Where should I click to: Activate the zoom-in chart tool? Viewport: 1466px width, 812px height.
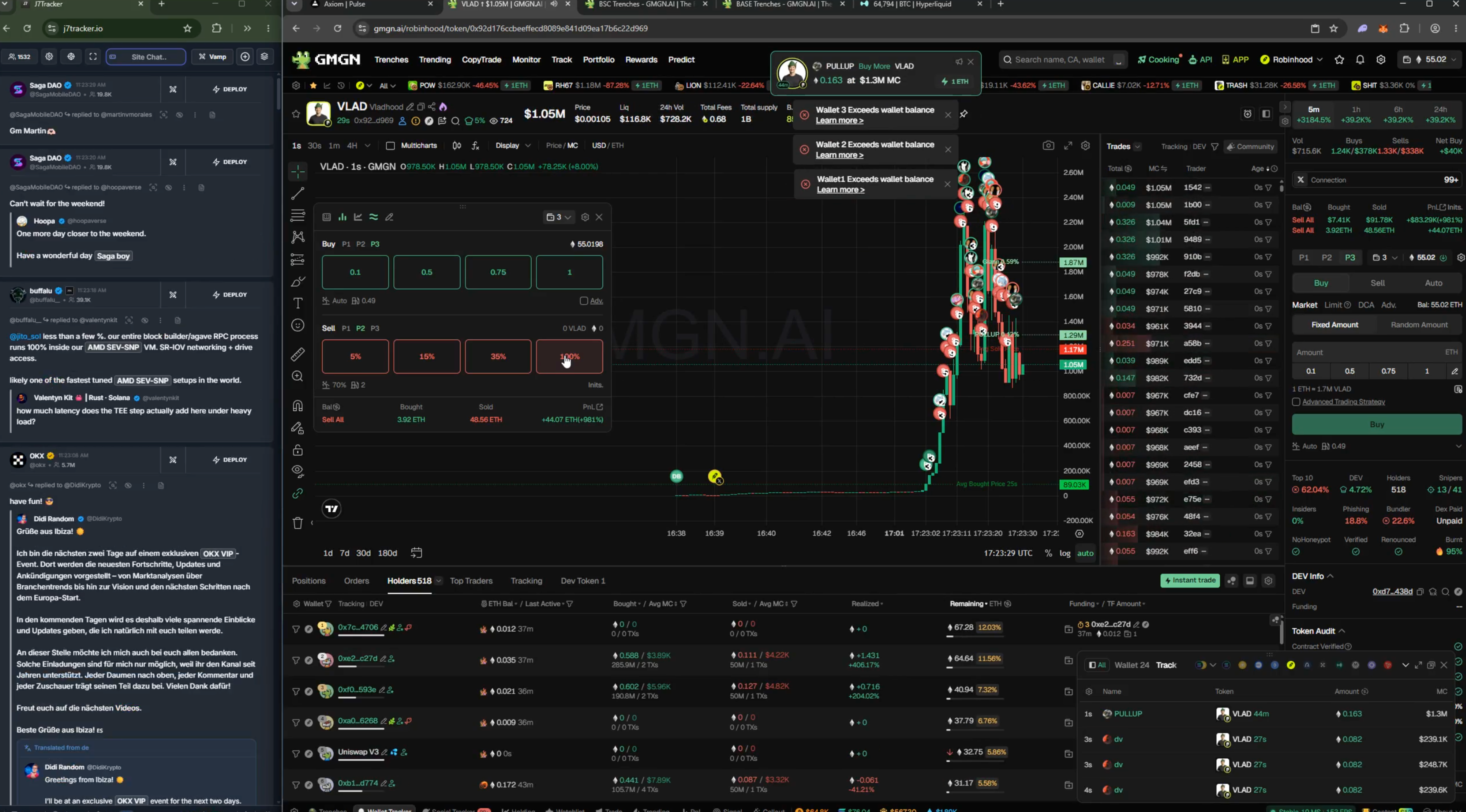coord(297,376)
